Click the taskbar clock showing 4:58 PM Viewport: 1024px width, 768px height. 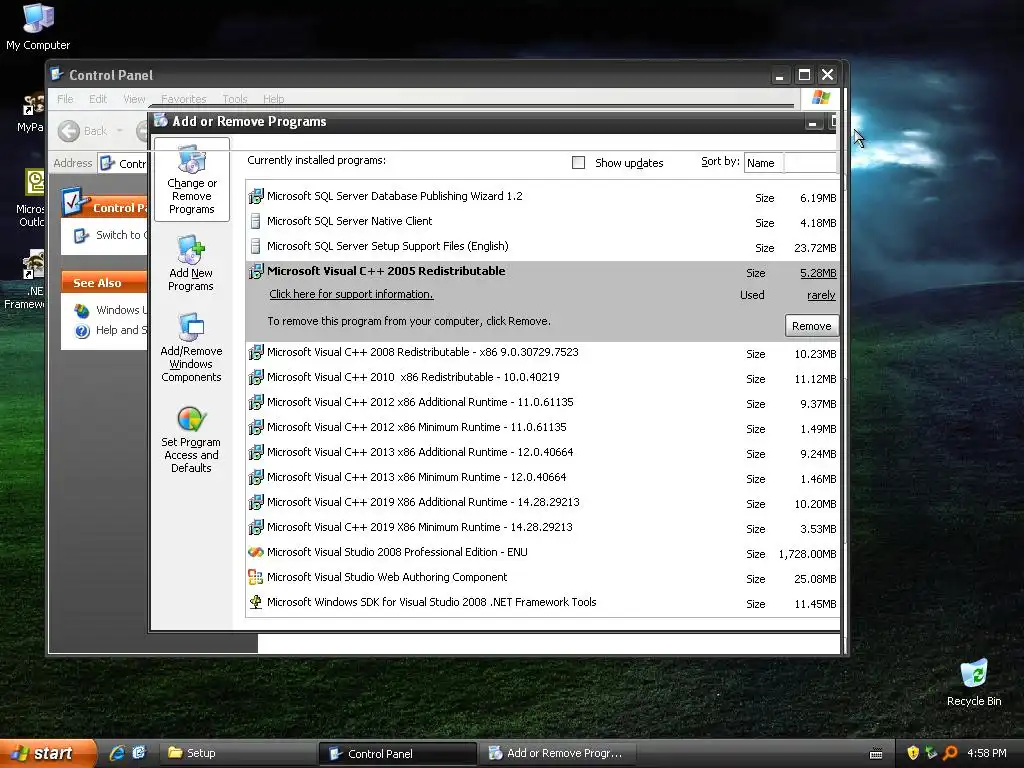pyautogui.click(x=986, y=753)
